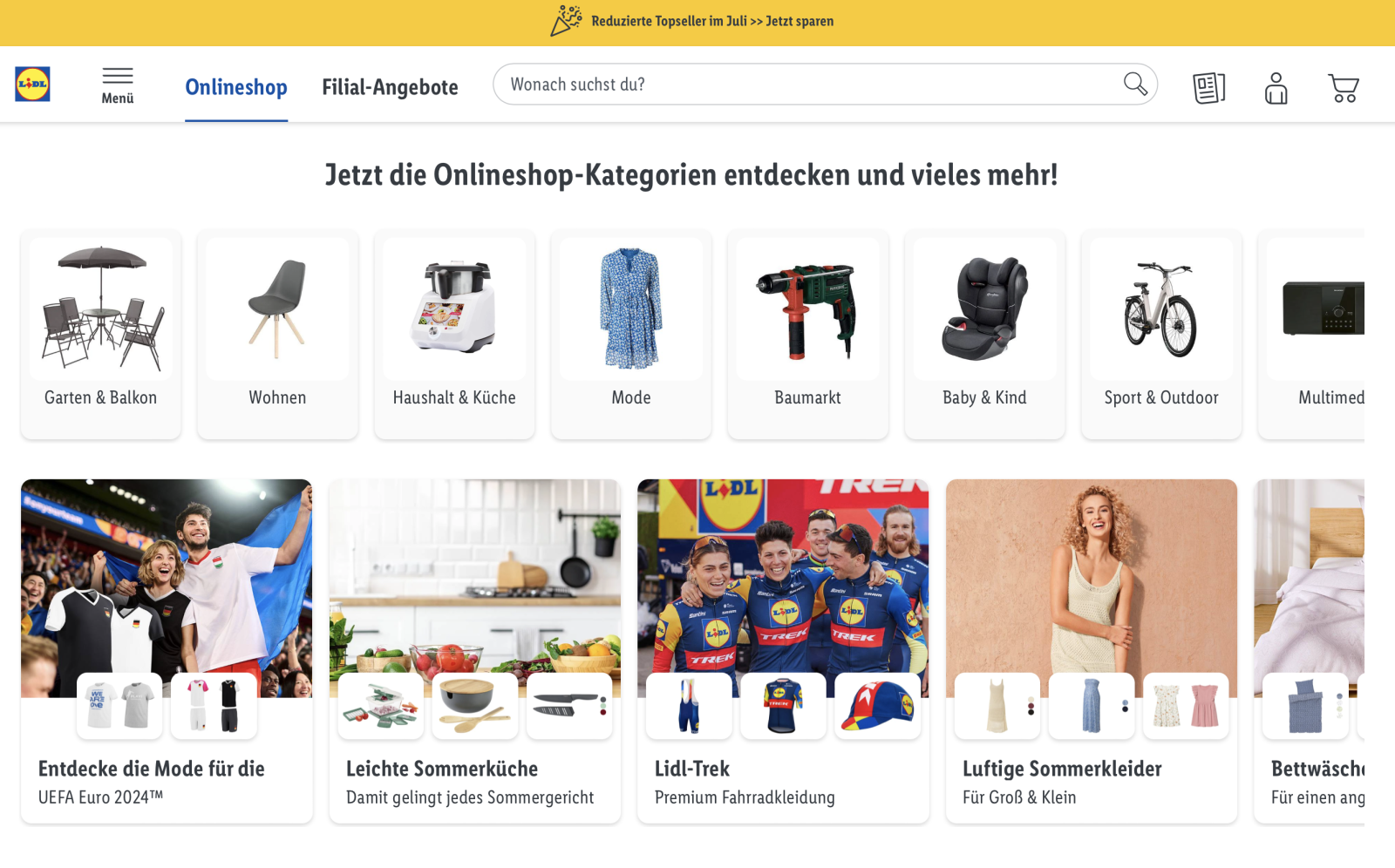This screenshot has width=1395, height=868.
Task: Open the Lidl logo home link
Action: [x=32, y=85]
